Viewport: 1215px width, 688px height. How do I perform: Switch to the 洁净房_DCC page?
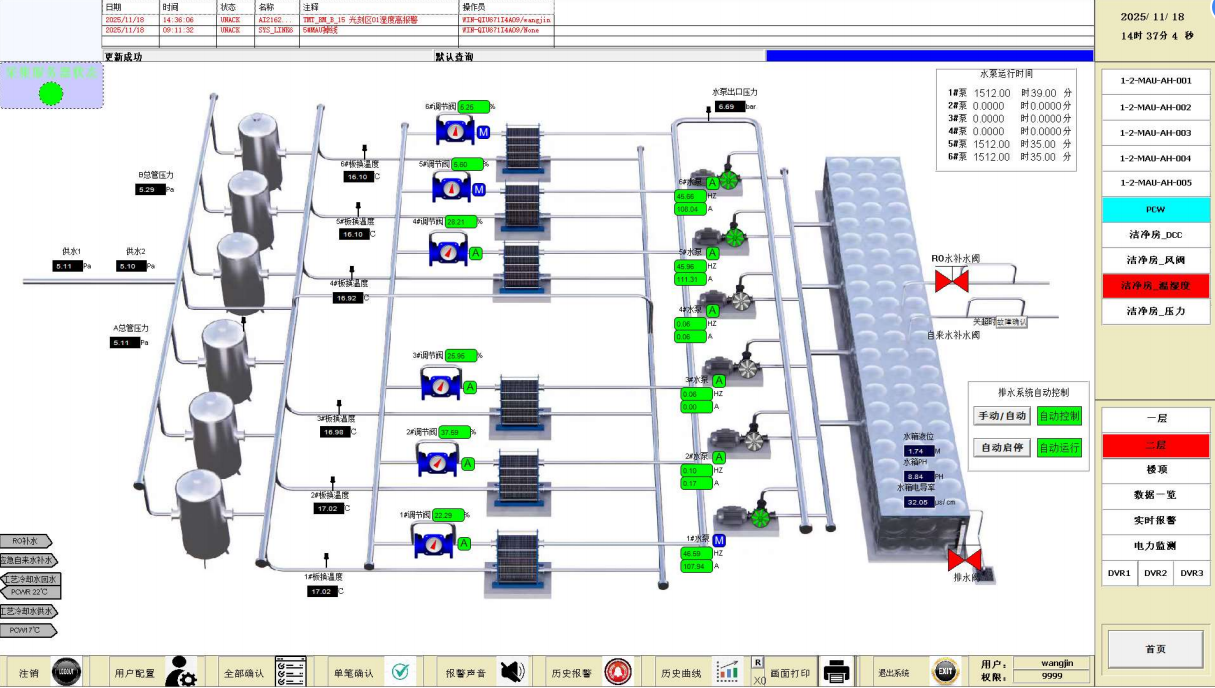(1155, 235)
